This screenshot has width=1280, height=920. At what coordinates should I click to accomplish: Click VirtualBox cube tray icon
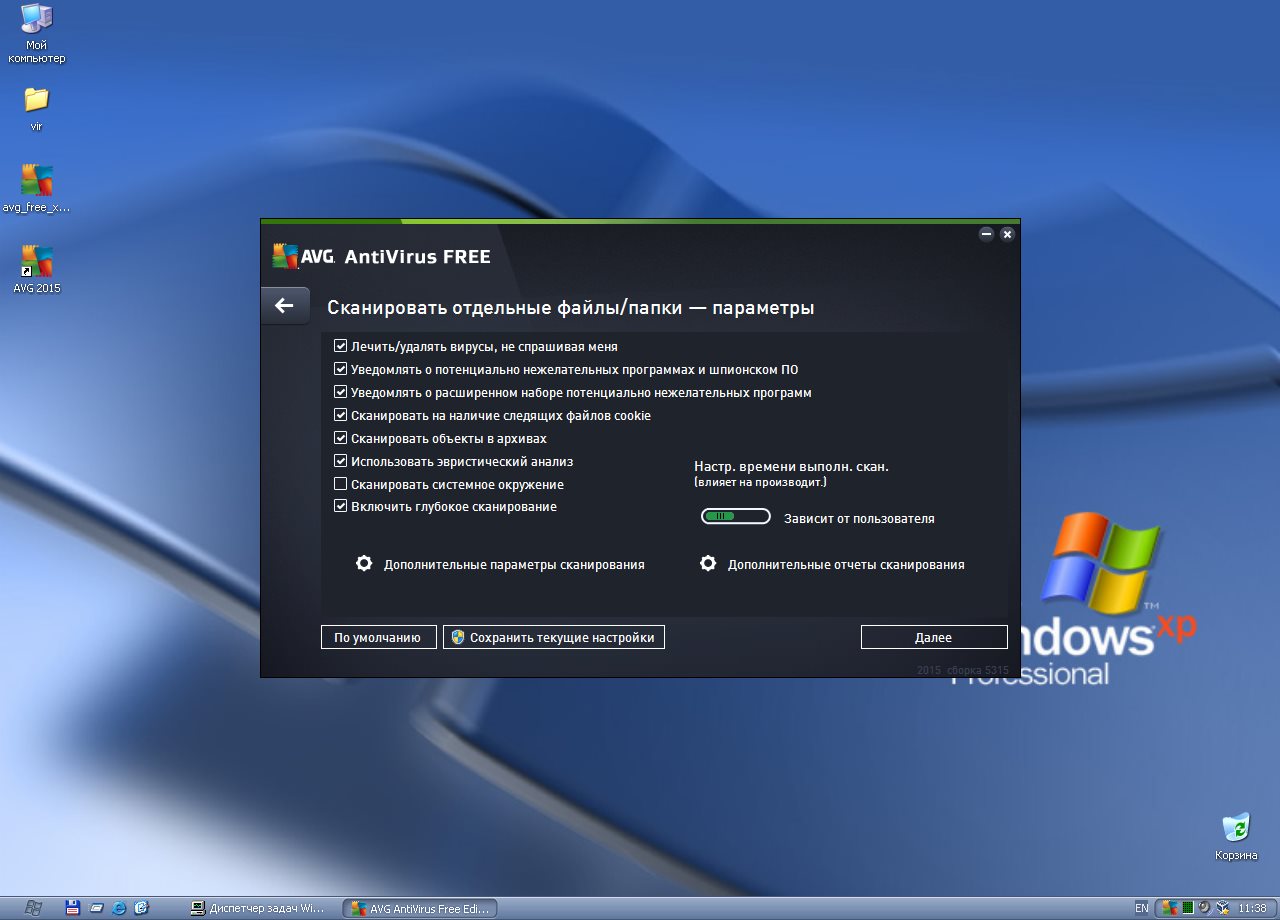pyautogui.click(x=1223, y=908)
